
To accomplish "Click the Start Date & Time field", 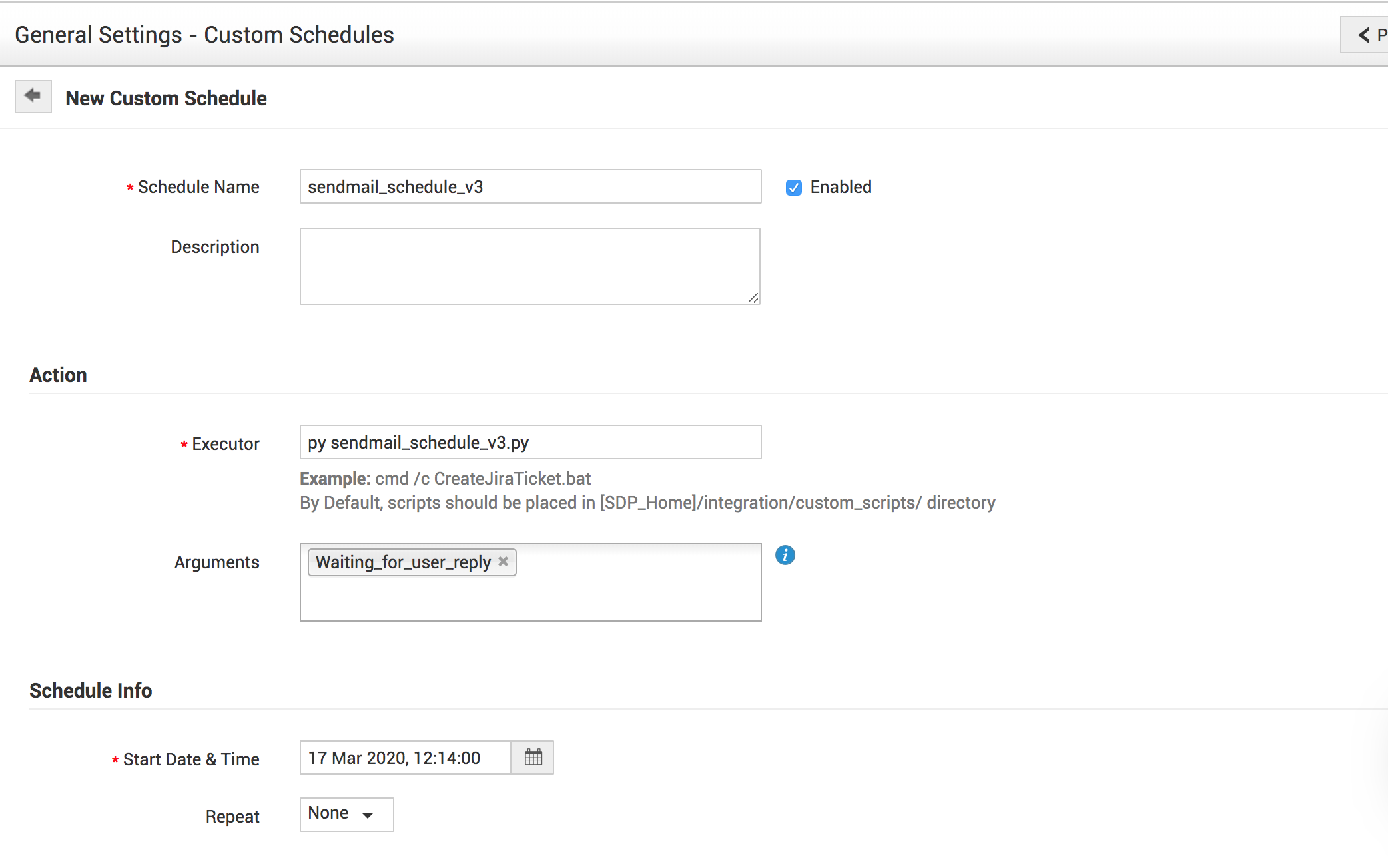I will pyautogui.click(x=405, y=758).
